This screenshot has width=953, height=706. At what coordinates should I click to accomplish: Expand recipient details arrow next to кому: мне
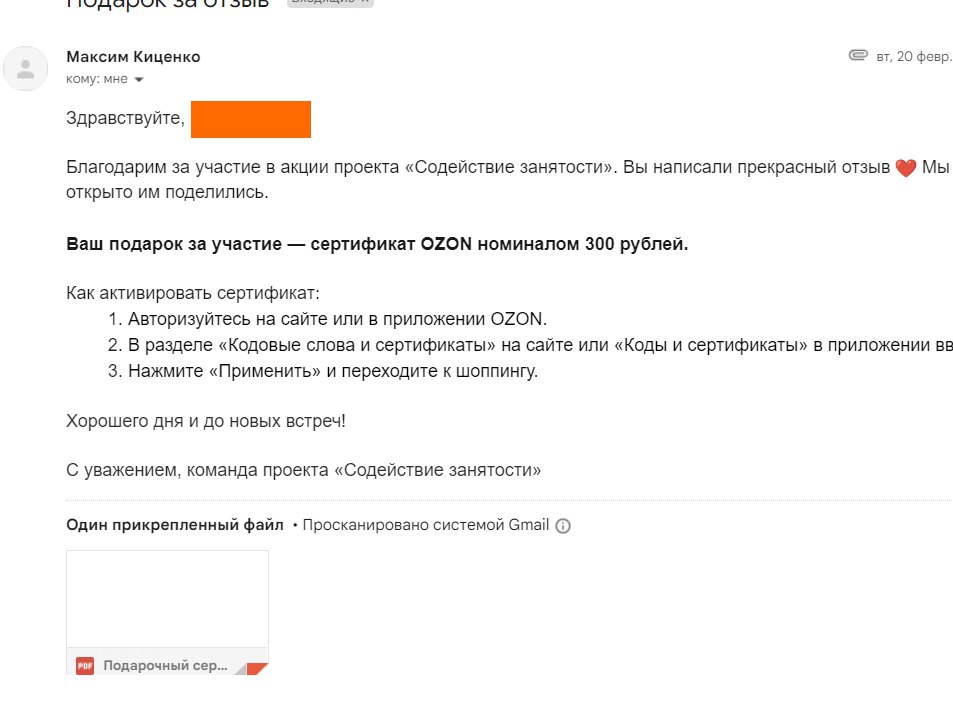pyautogui.click(x=139, y=80)
